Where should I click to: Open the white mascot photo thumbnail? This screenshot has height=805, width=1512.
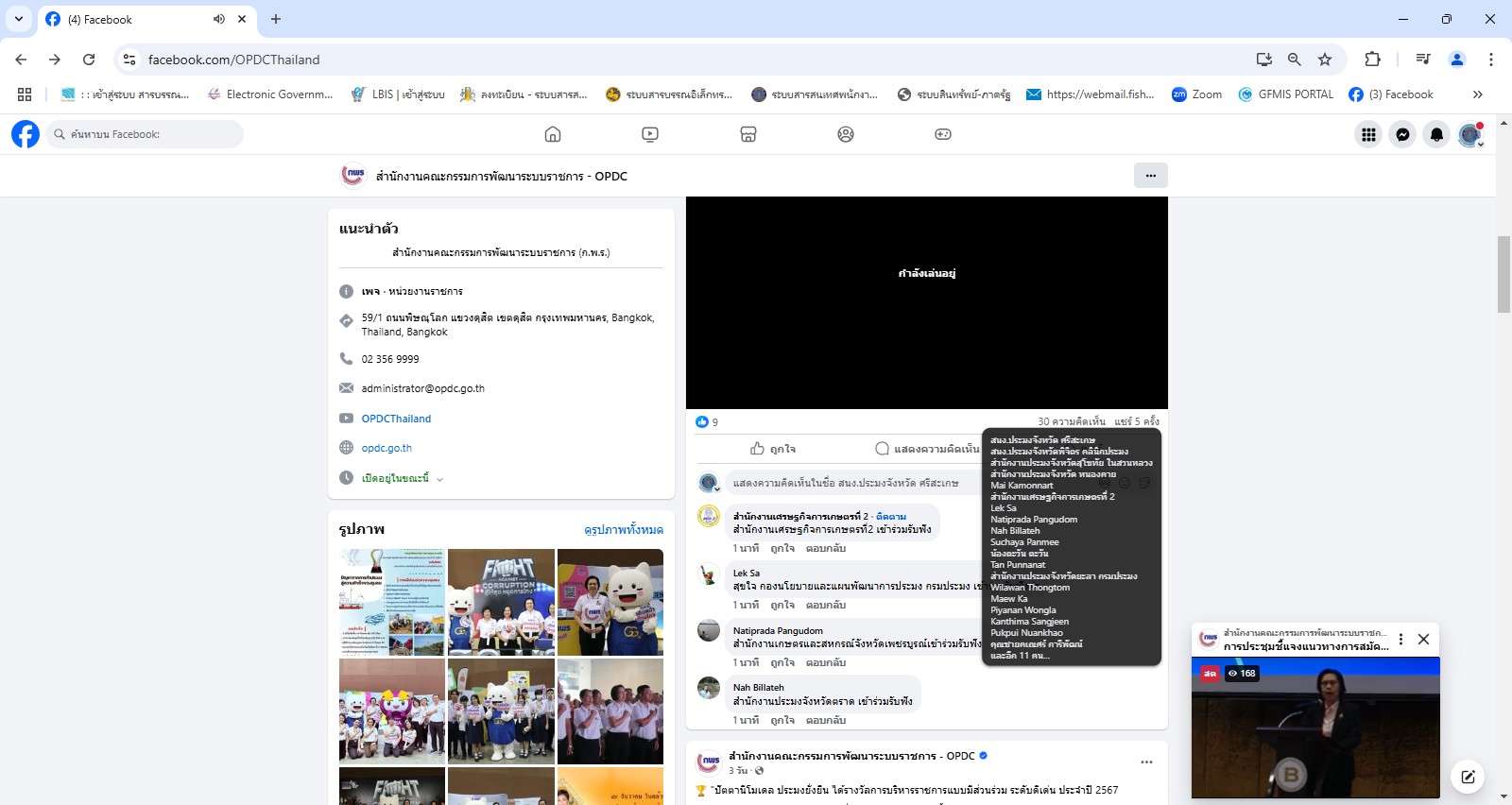(610, 602)
